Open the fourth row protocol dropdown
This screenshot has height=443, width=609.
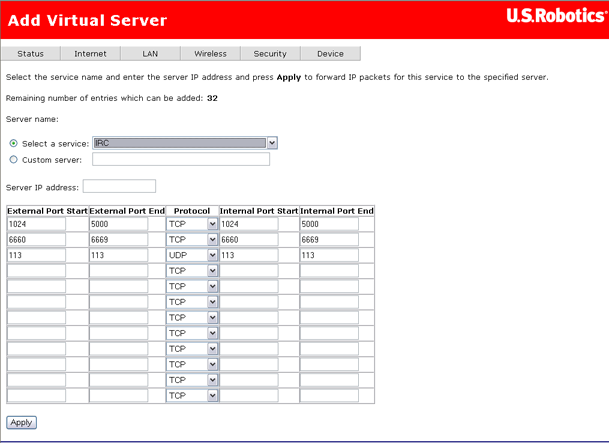coord(192,271)
